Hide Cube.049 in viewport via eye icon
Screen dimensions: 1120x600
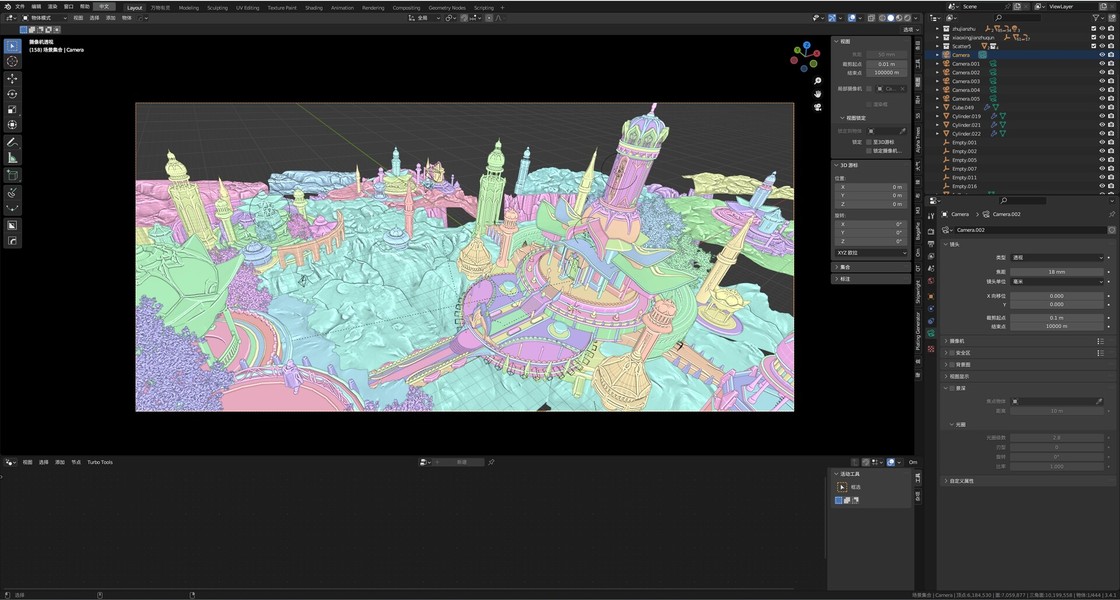tap(1102, 107)
